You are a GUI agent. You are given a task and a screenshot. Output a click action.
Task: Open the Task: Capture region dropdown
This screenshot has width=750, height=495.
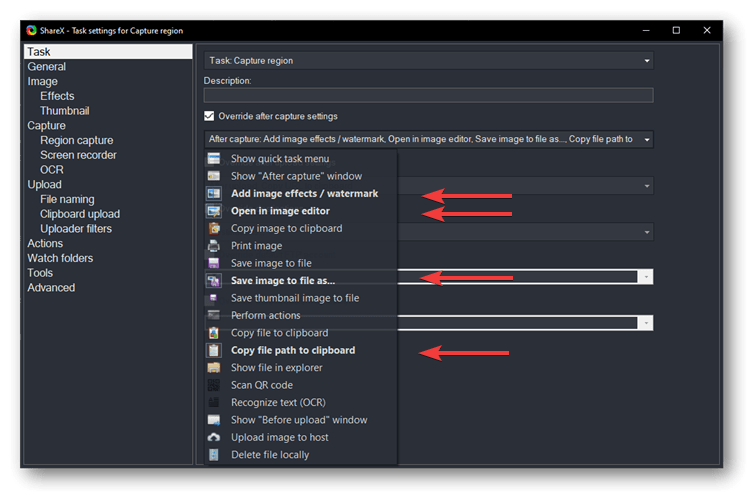click(429, 61)
